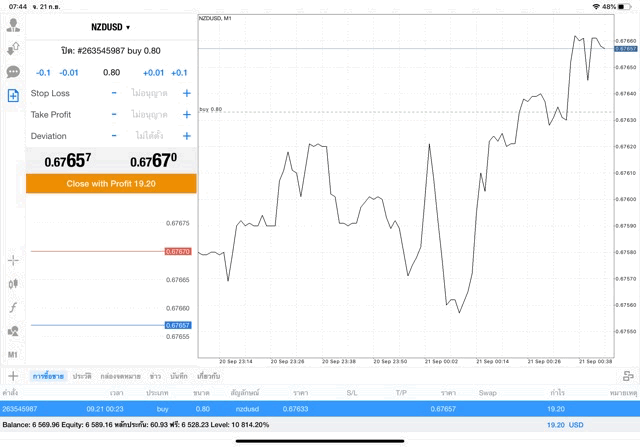640x447 pixels.
Task: Switch to the บันทึก journal tab
Action: tap(179, 376)
